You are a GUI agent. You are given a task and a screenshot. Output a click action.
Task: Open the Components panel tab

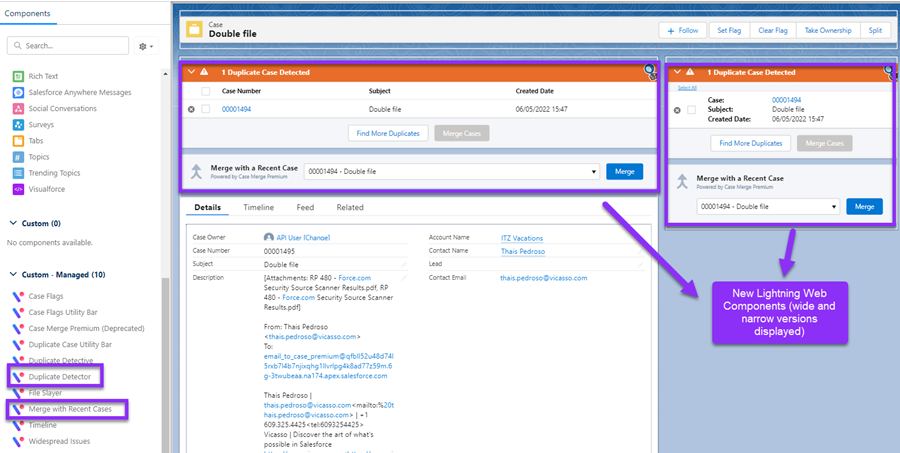[28, 13]
